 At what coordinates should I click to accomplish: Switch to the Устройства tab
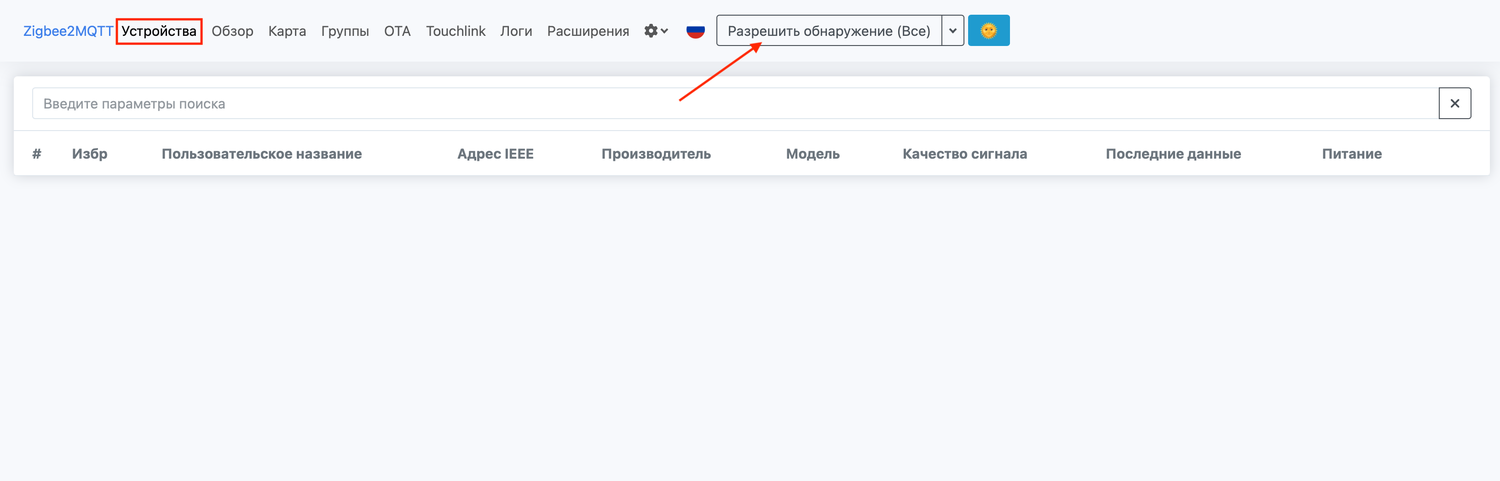pyautogui.click(x=159, y=31)
